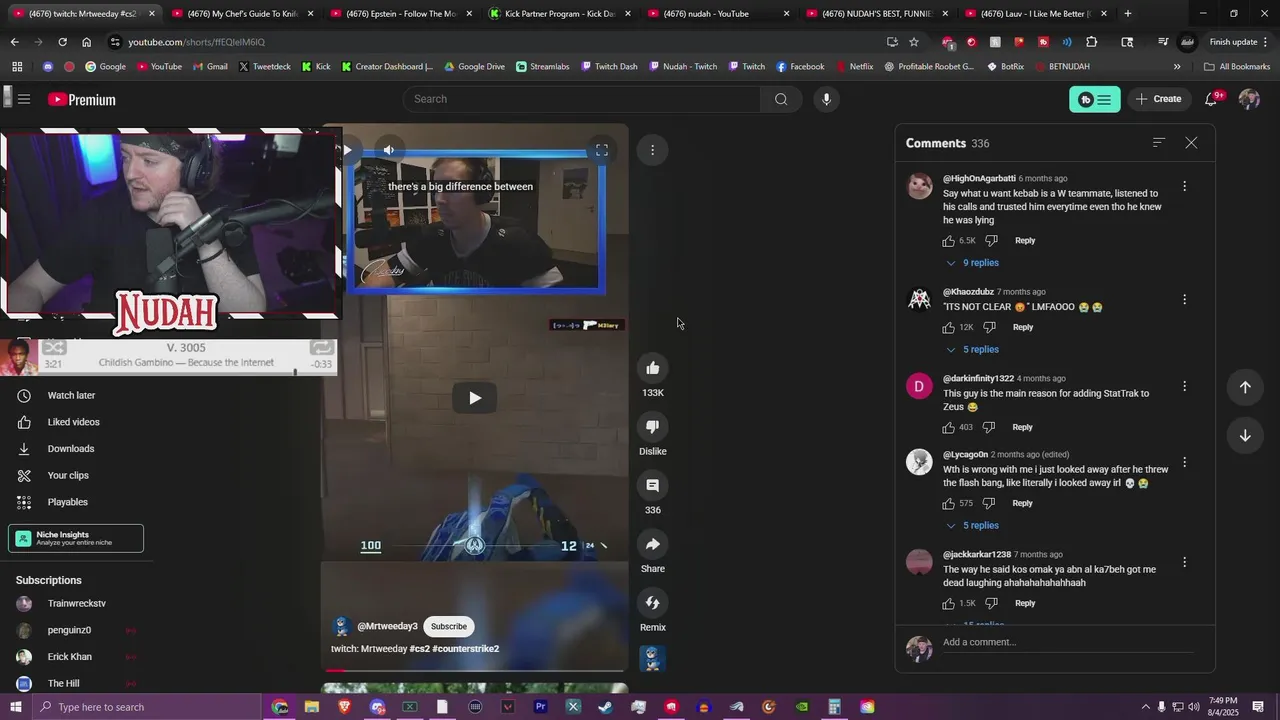
Task: Like HighOnAgarbatti's comment
Action: coord(949,241)
